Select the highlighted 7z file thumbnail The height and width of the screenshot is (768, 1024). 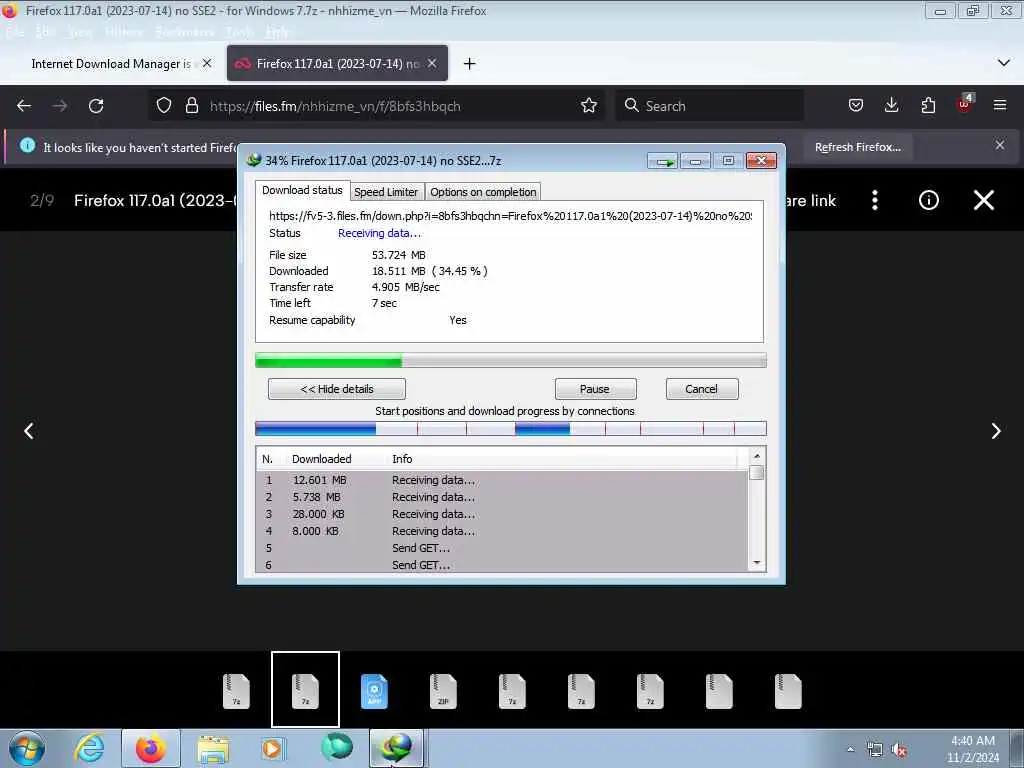[305, 689]
